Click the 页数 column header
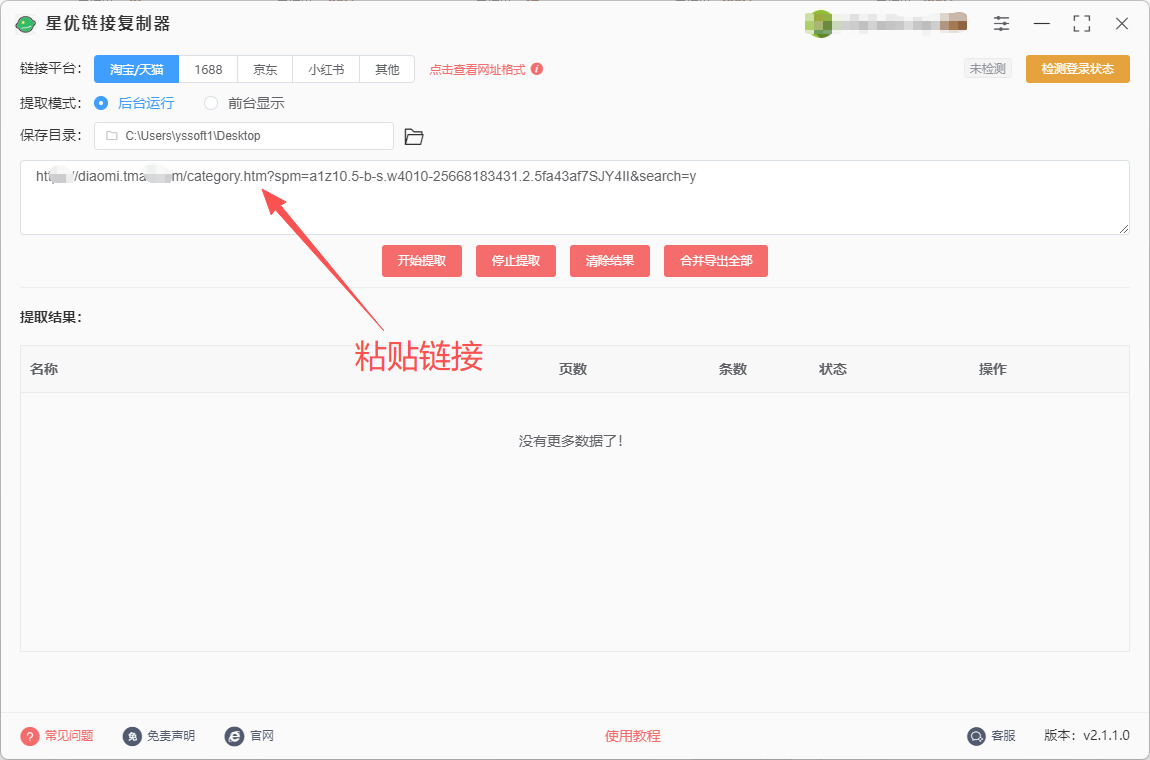 (573, 369)
